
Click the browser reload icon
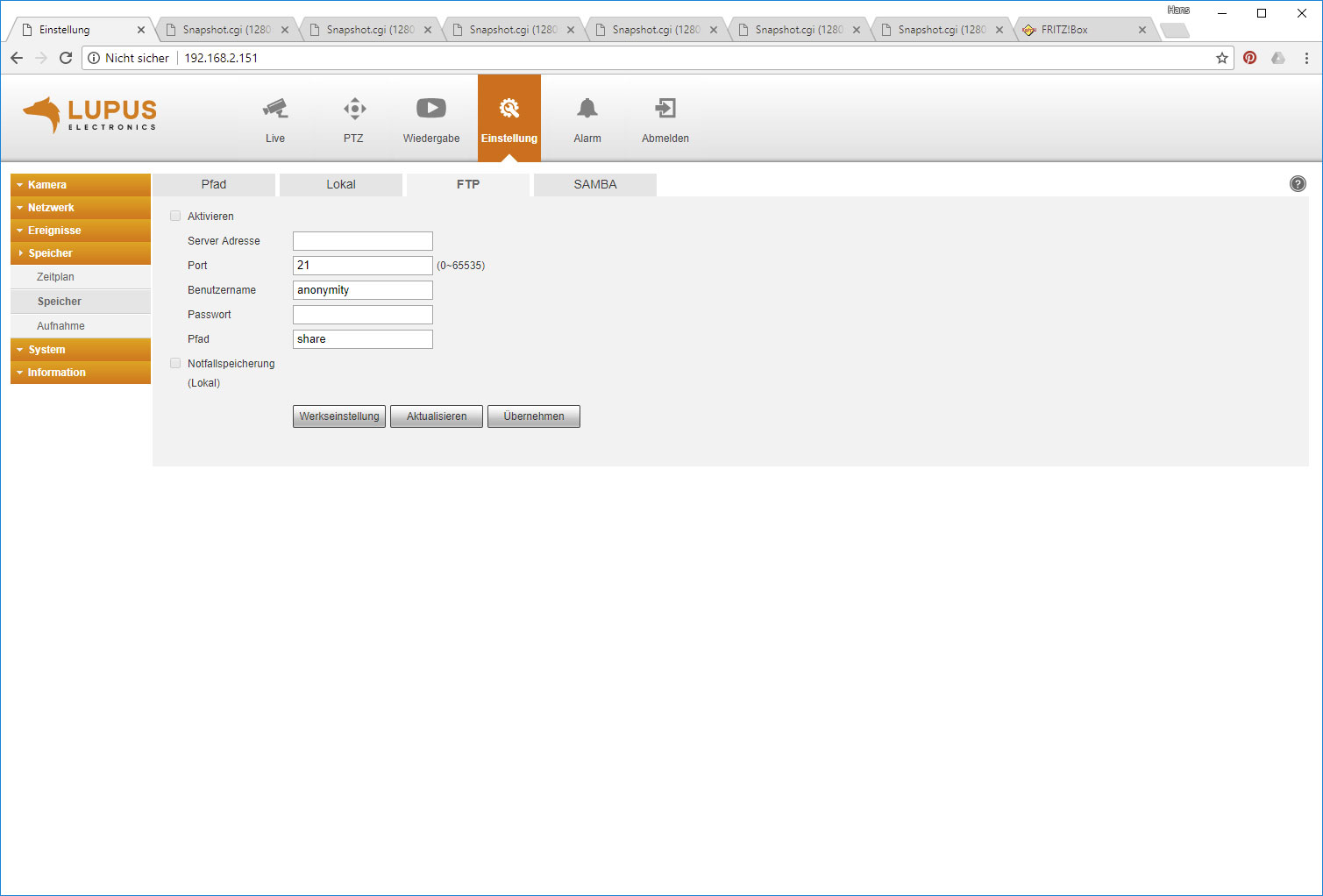pos(66,58)
